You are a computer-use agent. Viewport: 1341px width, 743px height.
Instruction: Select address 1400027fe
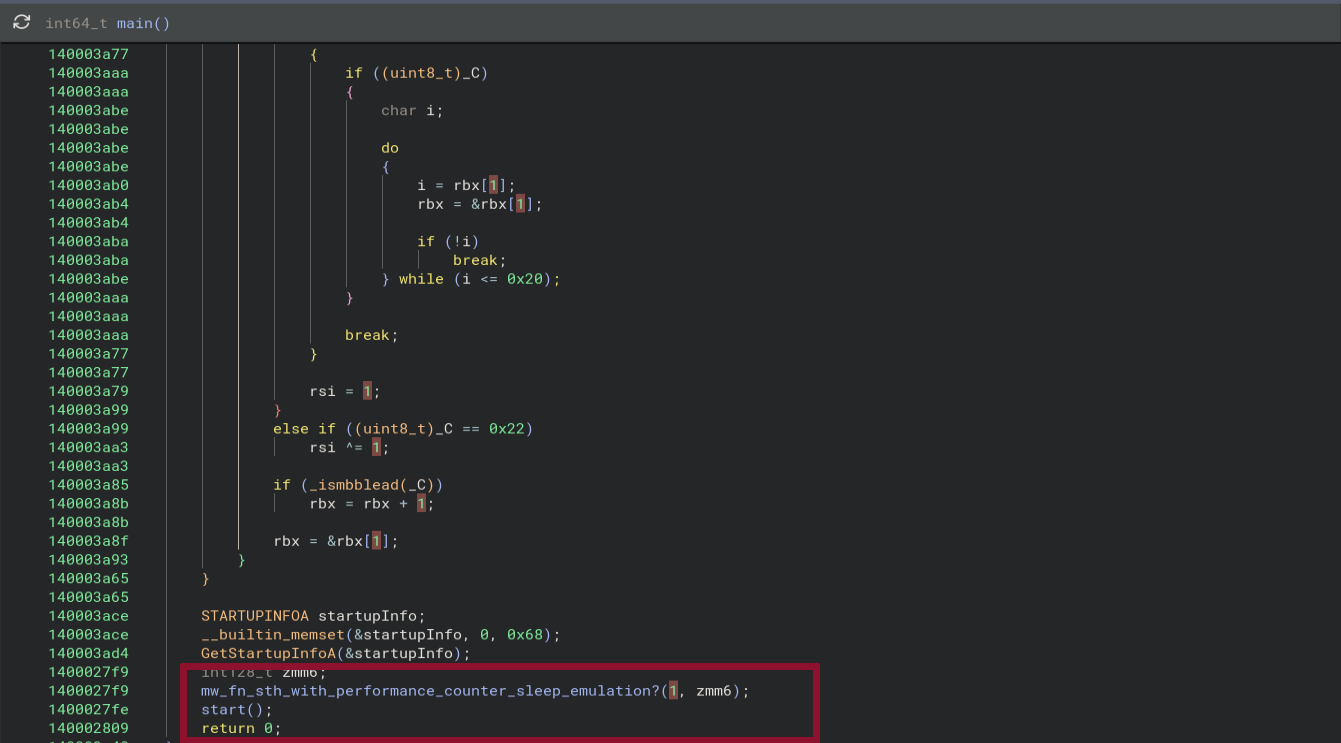88,710
